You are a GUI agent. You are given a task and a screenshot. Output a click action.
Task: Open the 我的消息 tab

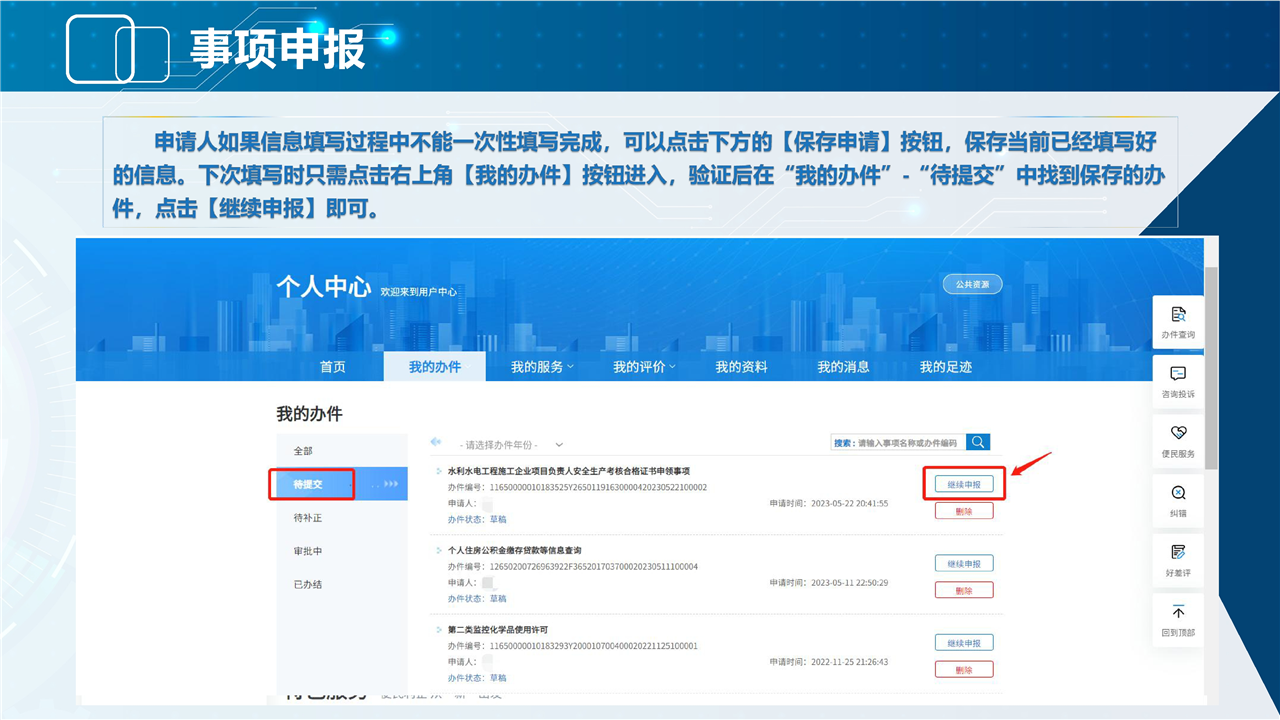coord(843,367)
